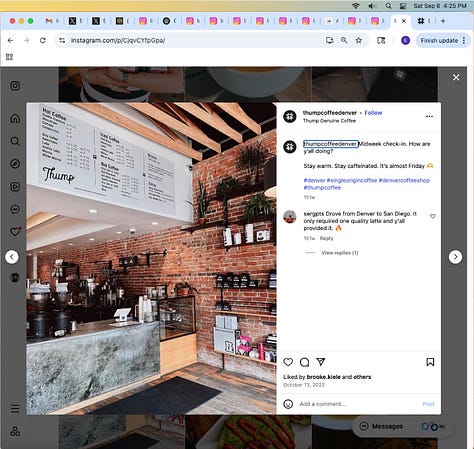The width and height of the screenshot is (474, 449).
Task: Click the browser forward arrow
Action: coord(26,40)
